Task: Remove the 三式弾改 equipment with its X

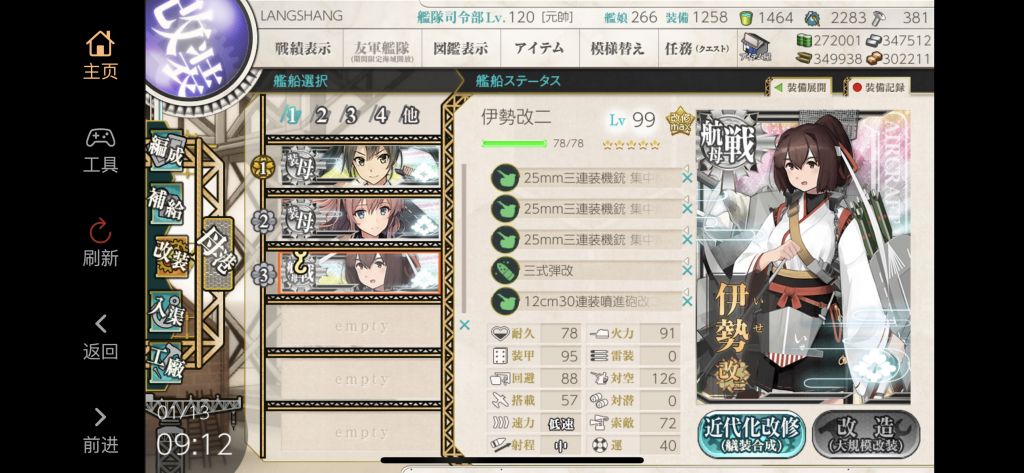Action: (x=687, y=270)
